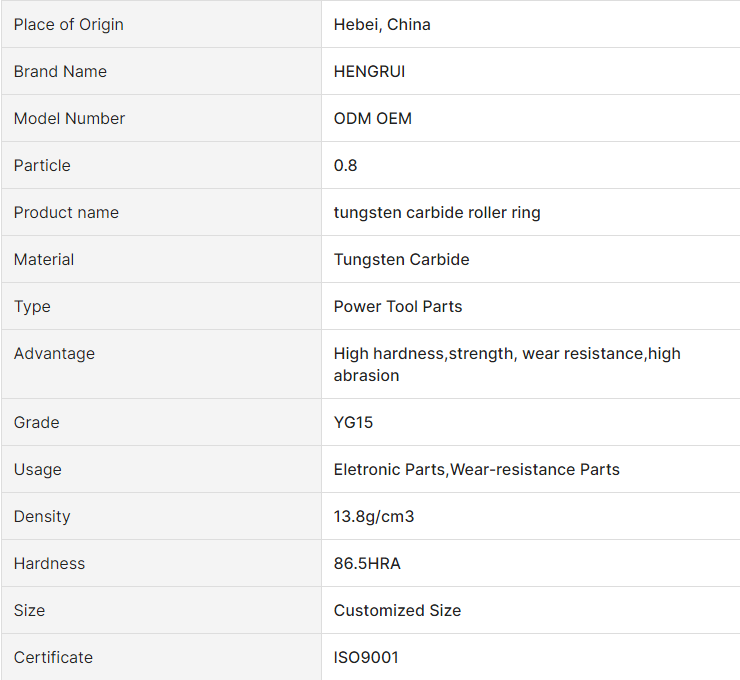The height and width of the screenshot is (680, 740).
Task: Click the Tungsten Carbide material value
Action: click(401, 260)
